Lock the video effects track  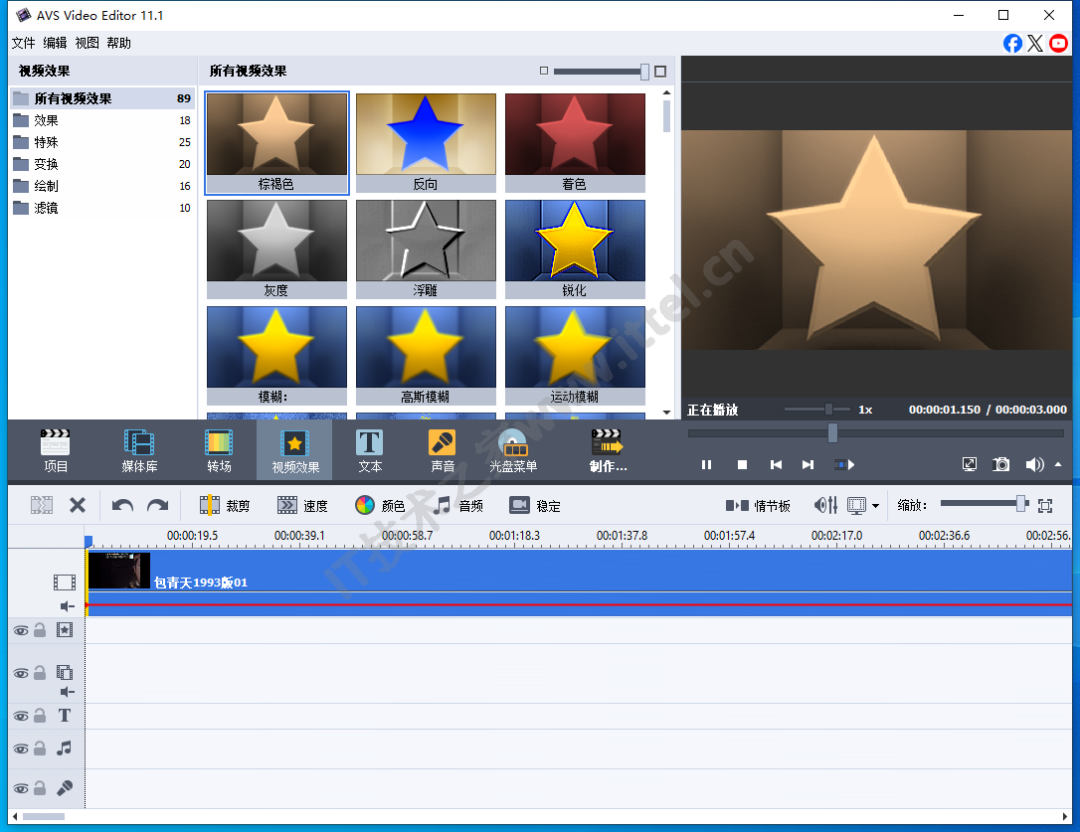click(x=40, y=630)
